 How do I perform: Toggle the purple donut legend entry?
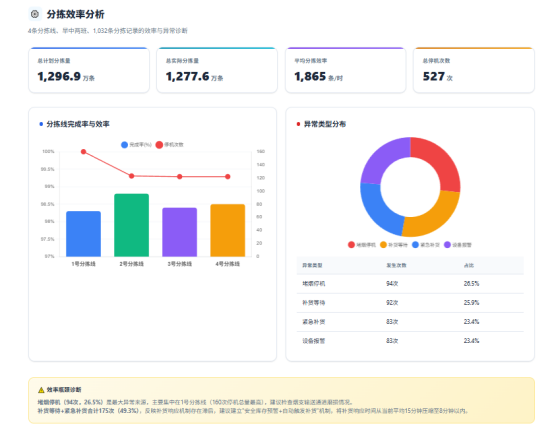click(458, 244)
